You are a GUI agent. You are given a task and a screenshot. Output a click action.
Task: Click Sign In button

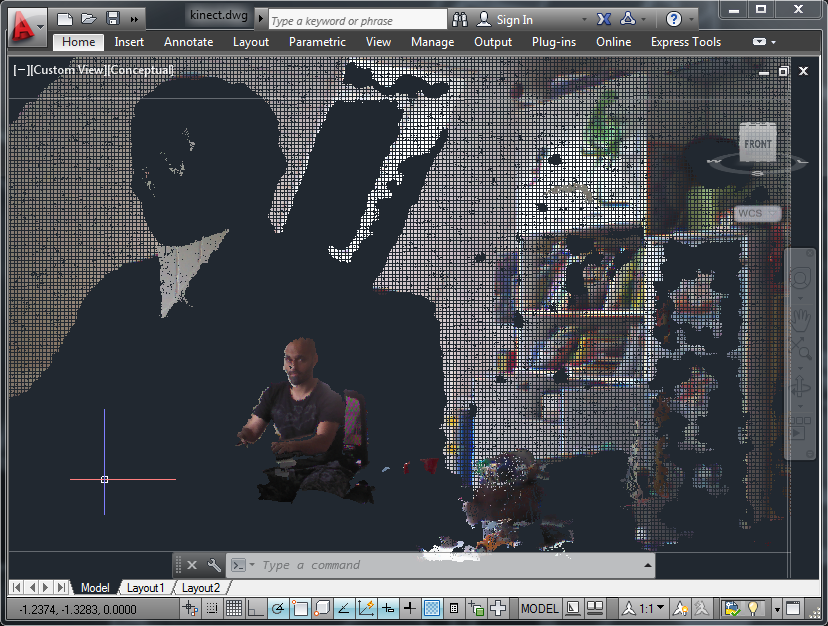[514, 20]
